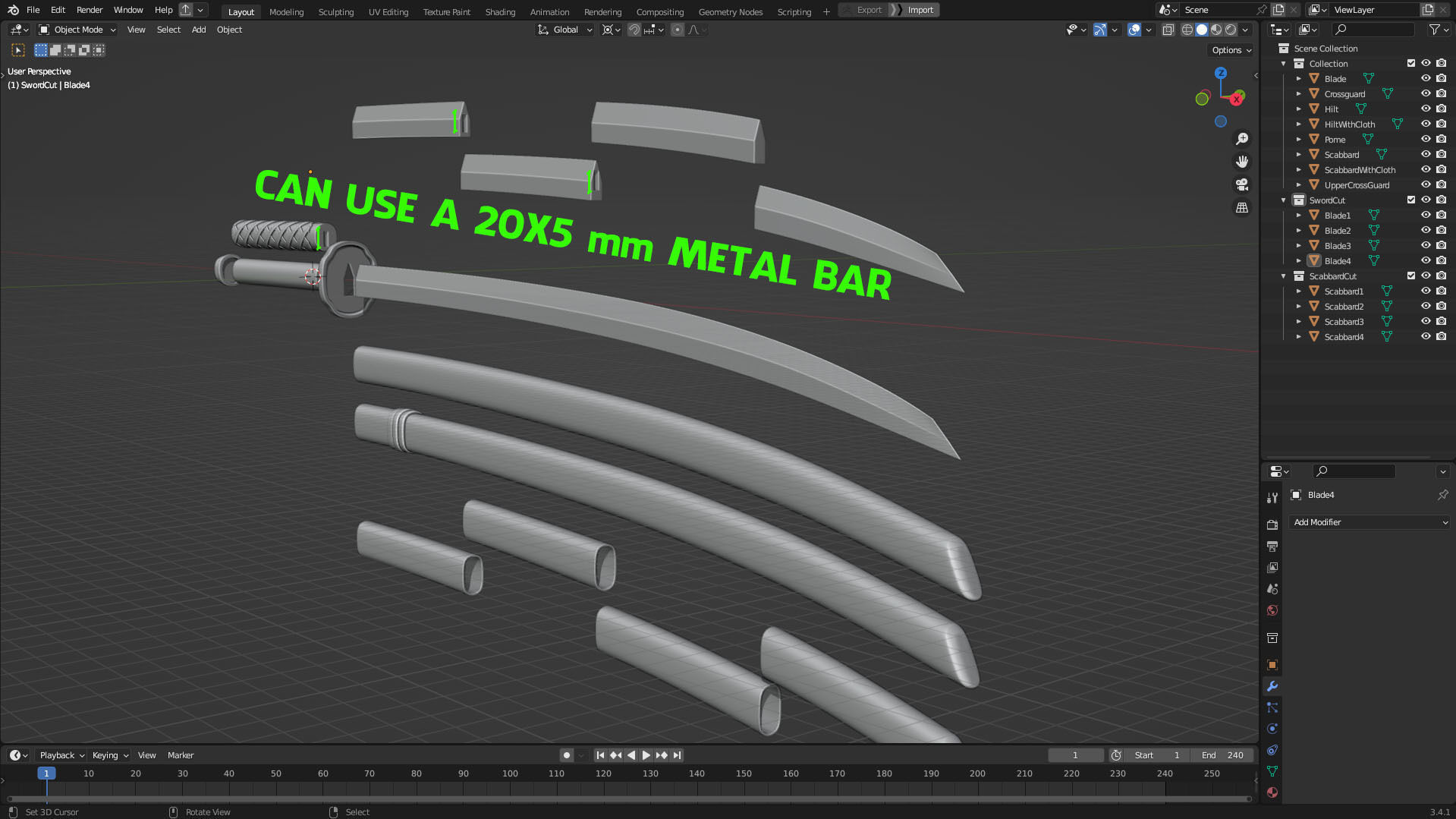This screenshot has width=1456, height=819.
Task: Switch perspective/orthographic grid gizmo icon
Action: point(1242,207)
